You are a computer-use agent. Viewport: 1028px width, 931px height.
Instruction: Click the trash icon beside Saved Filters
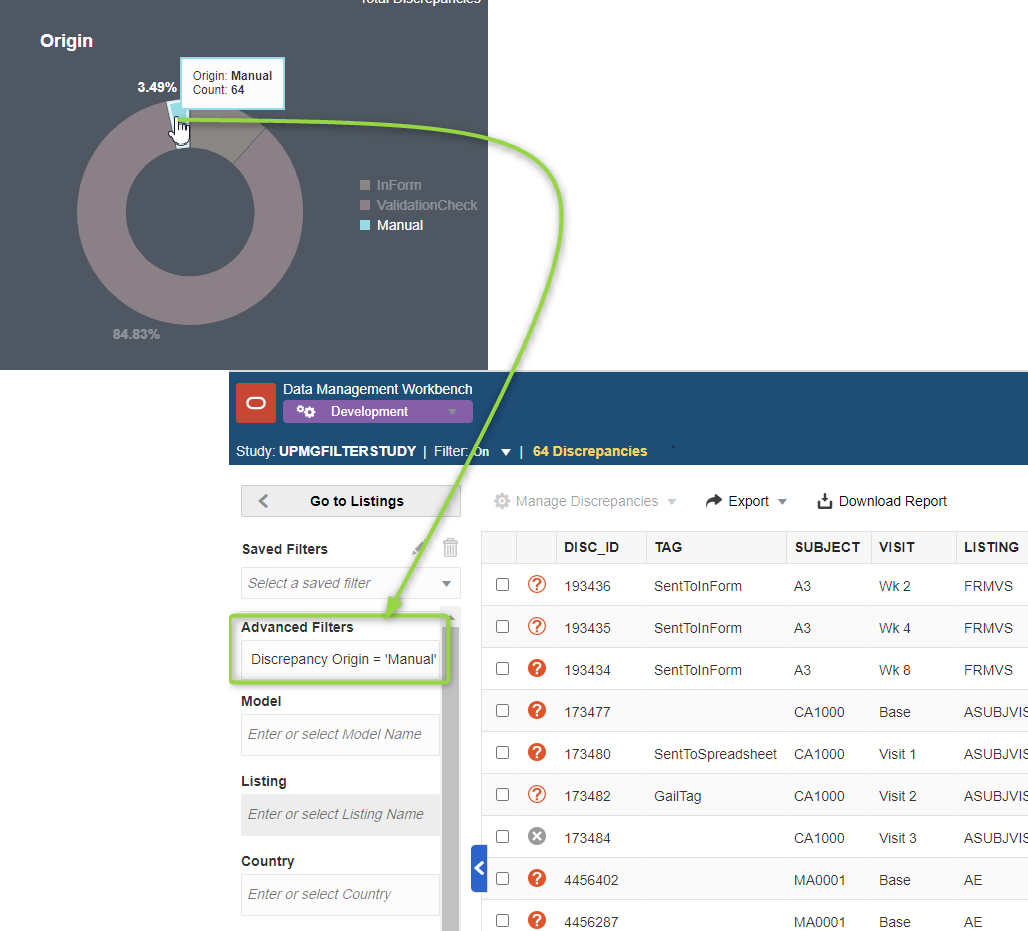coord(450,547)
